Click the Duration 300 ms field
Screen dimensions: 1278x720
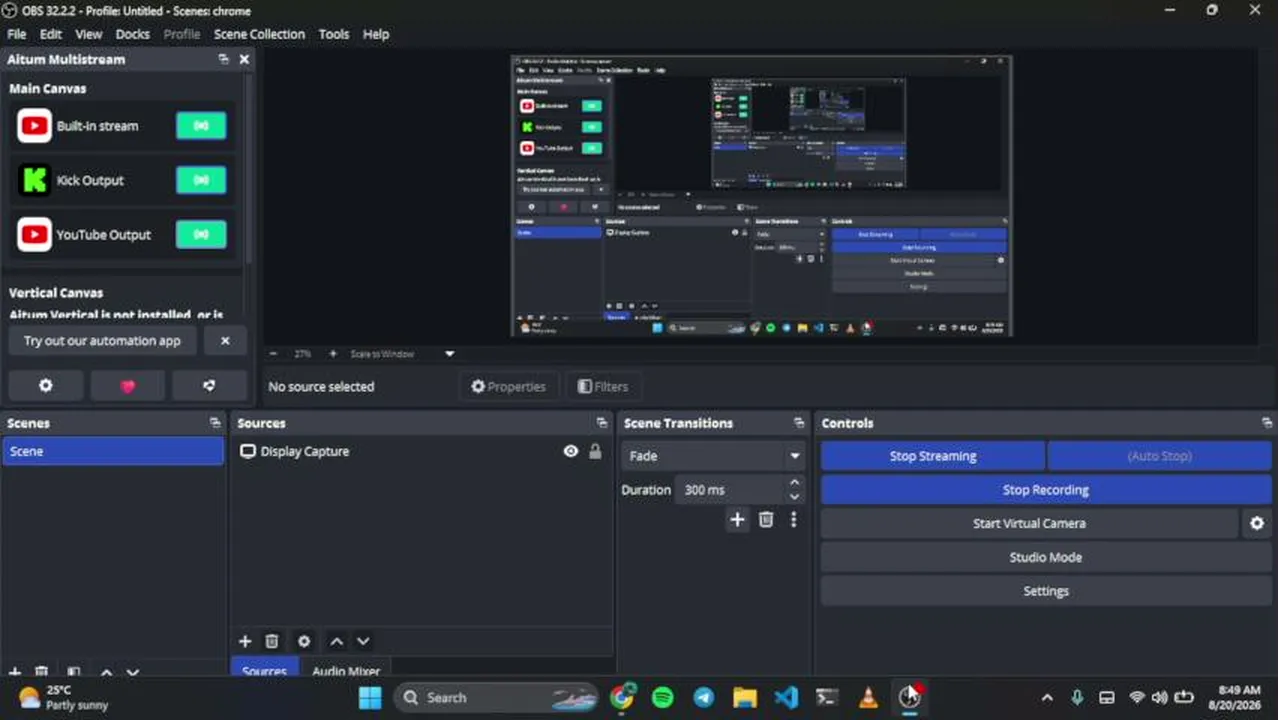[730, 490]
